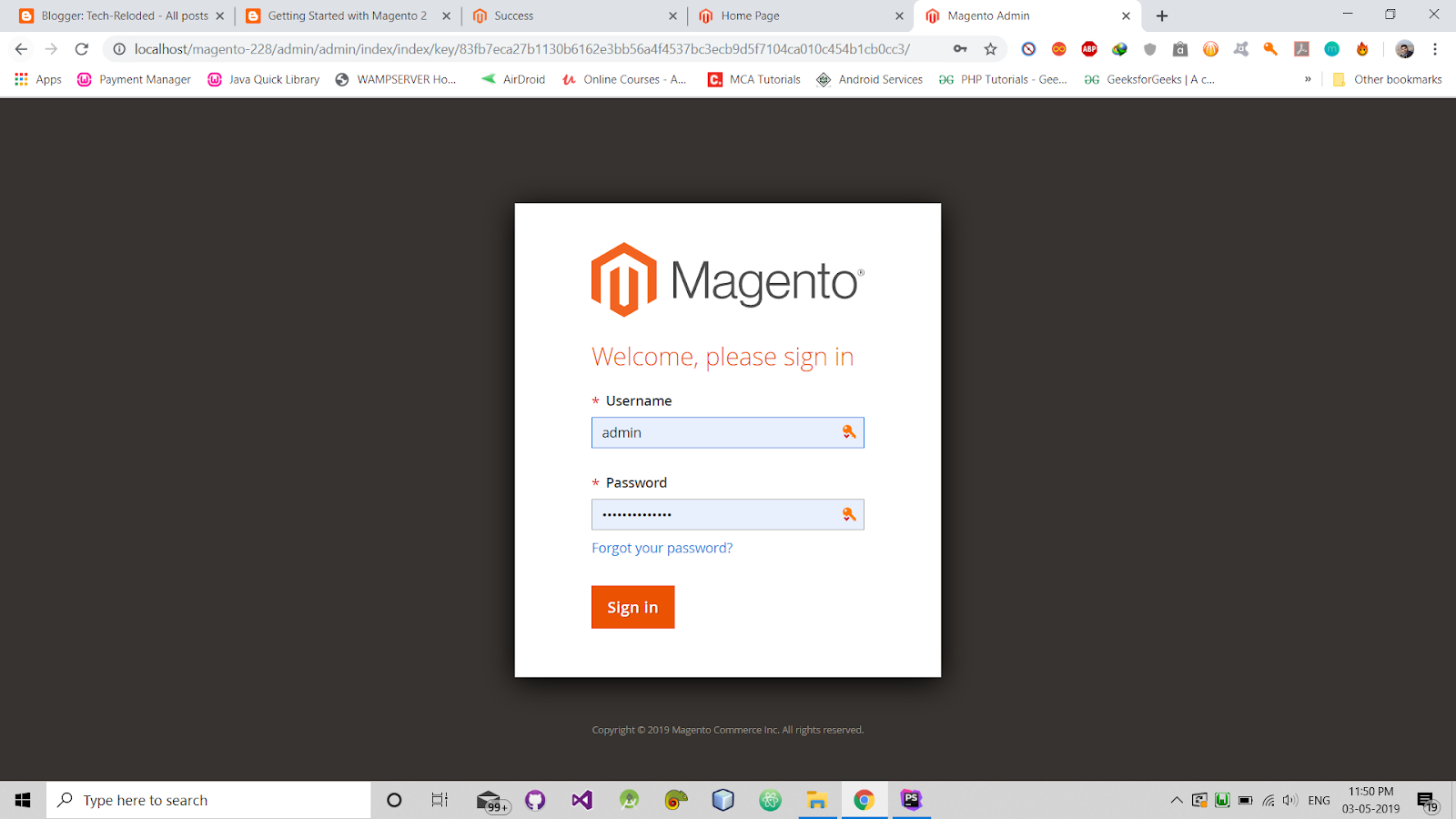Show hidden system tray icons
This screenshot has width=1456, height=819.
[x=1176, y=800]
